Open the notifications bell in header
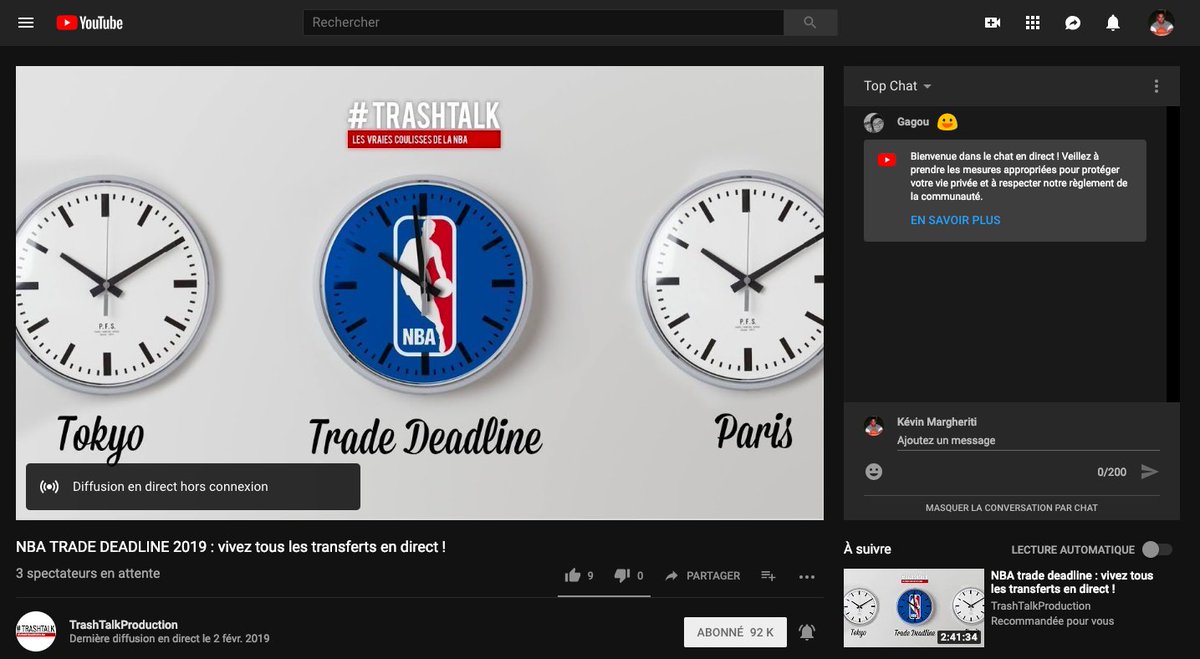Screen dimensions: 1200x659 point(1113,22)
